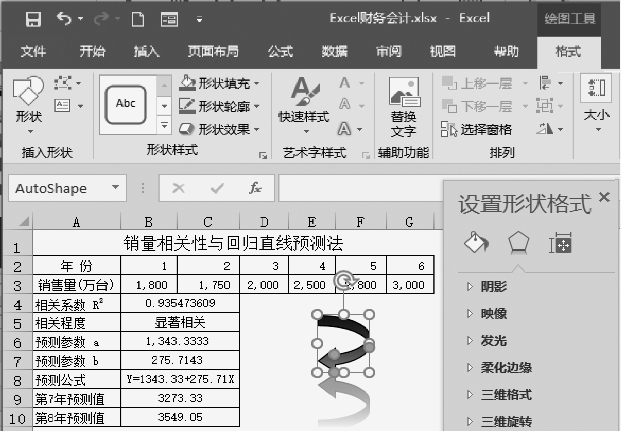The width and height of the screenshot is (621, 431).
Task: Click the Text Fill A icon
Action: point(345,83)
